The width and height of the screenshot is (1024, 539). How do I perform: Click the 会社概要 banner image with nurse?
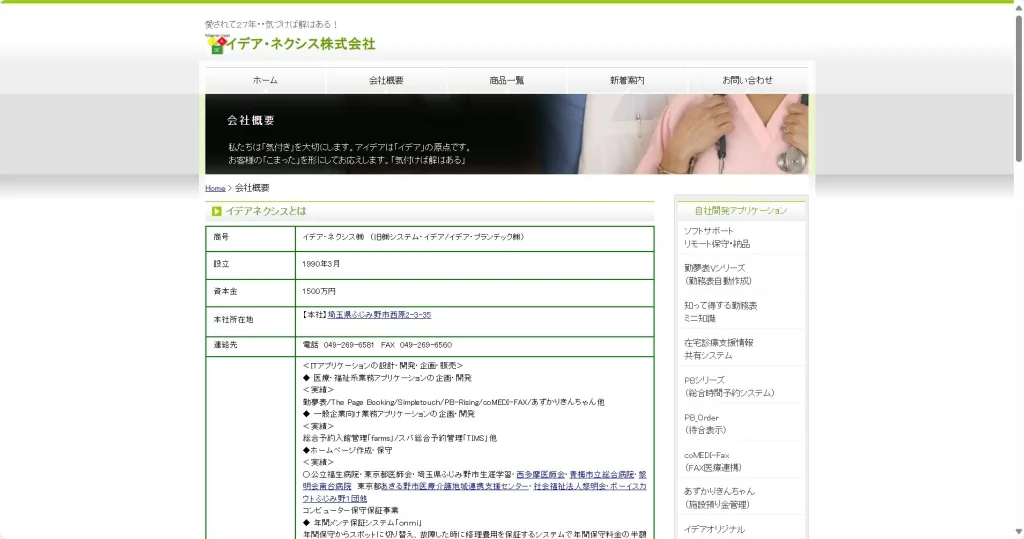[x=506, y=134]
